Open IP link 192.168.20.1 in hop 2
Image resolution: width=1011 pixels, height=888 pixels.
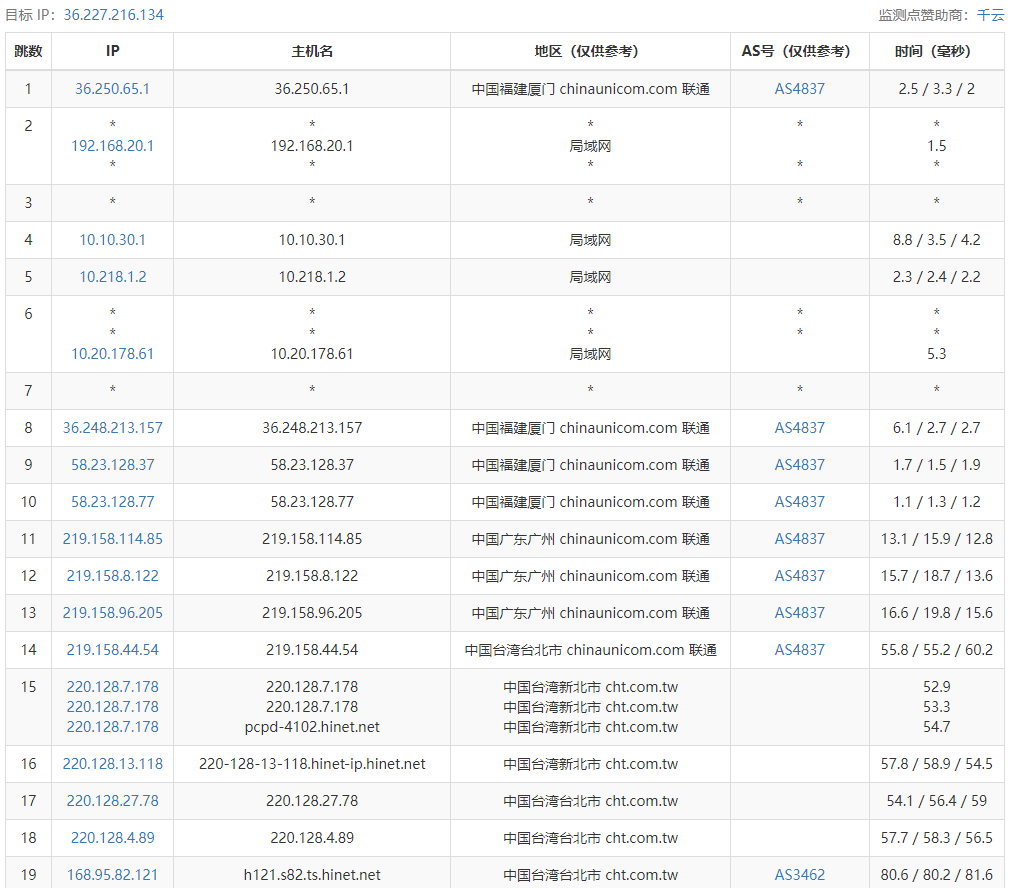[112, 146]
